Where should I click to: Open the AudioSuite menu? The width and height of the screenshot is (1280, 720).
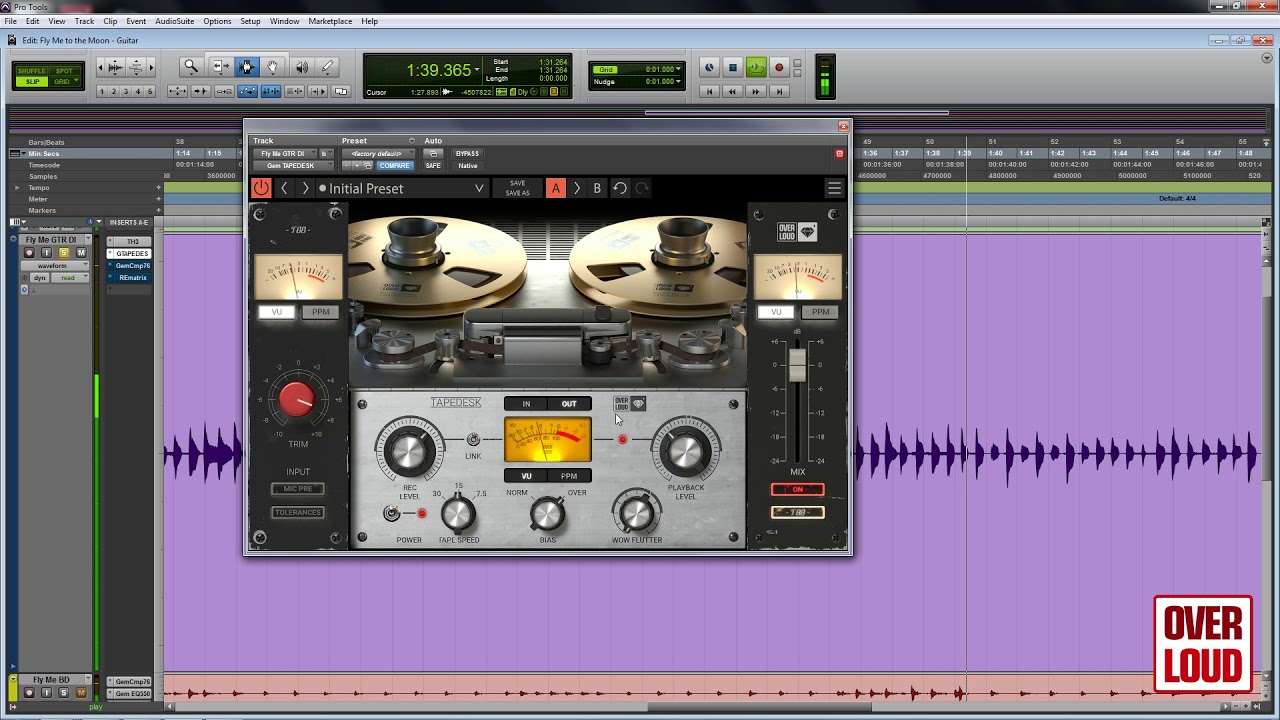point(175,21)
